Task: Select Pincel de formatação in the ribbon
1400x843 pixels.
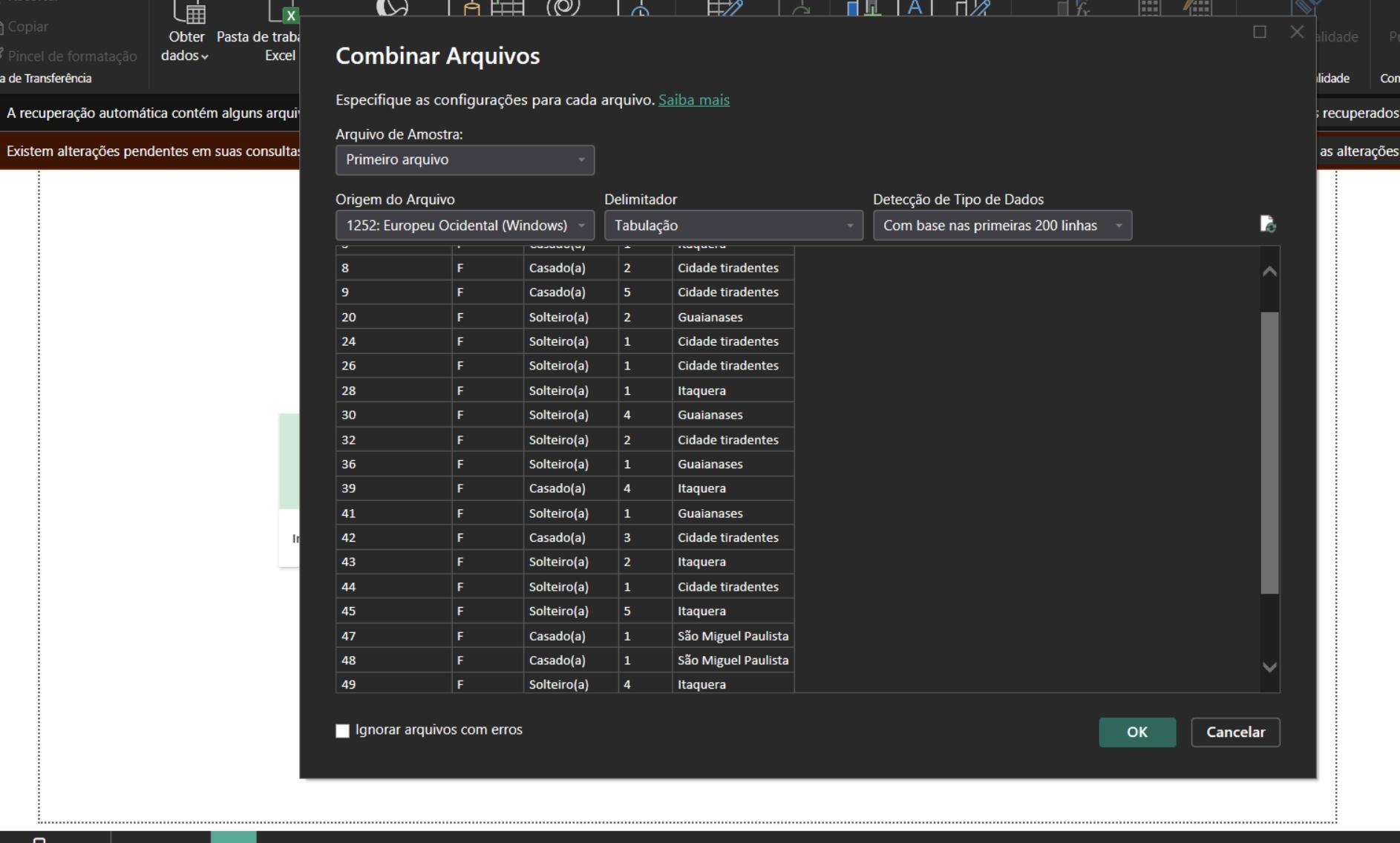Action: pos(69,56)
